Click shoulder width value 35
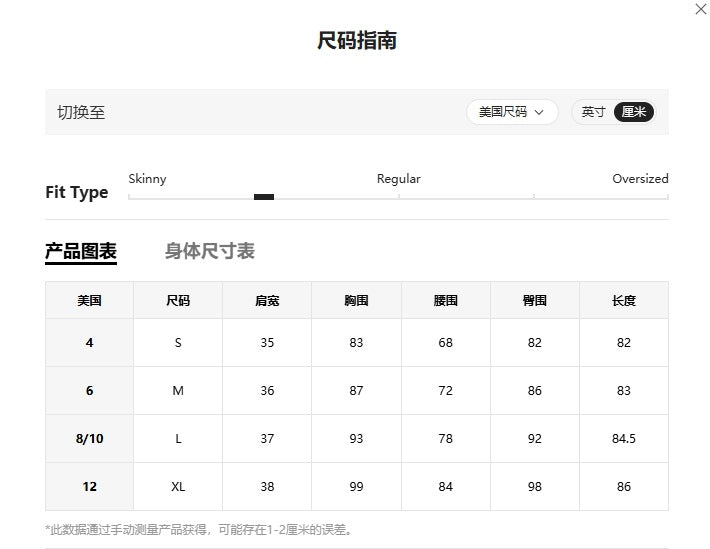This screenshot has width=710, height=549. click(x=267, y=343)
